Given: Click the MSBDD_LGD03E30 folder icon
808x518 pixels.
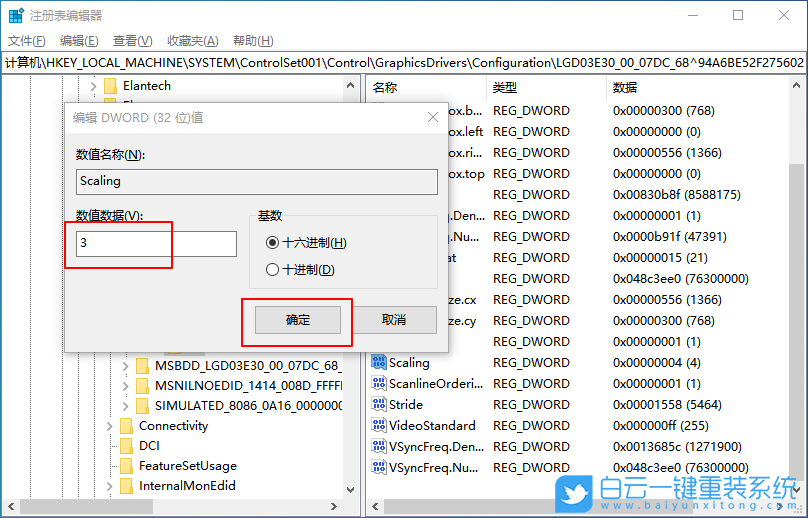Looking at the screenshot, I should pyautogui.click(x=142, y=366).
